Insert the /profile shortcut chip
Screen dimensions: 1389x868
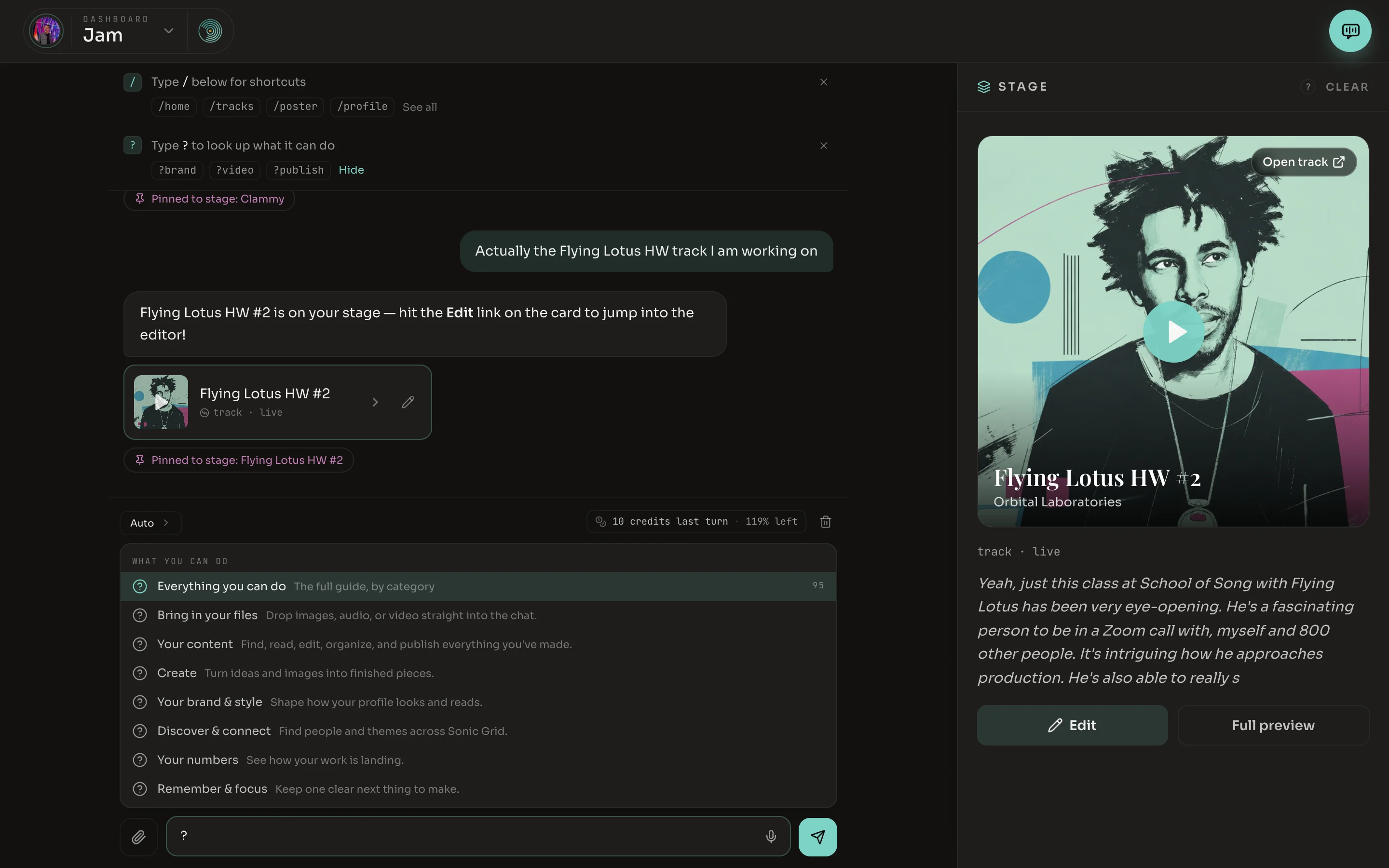click(362, 107)
